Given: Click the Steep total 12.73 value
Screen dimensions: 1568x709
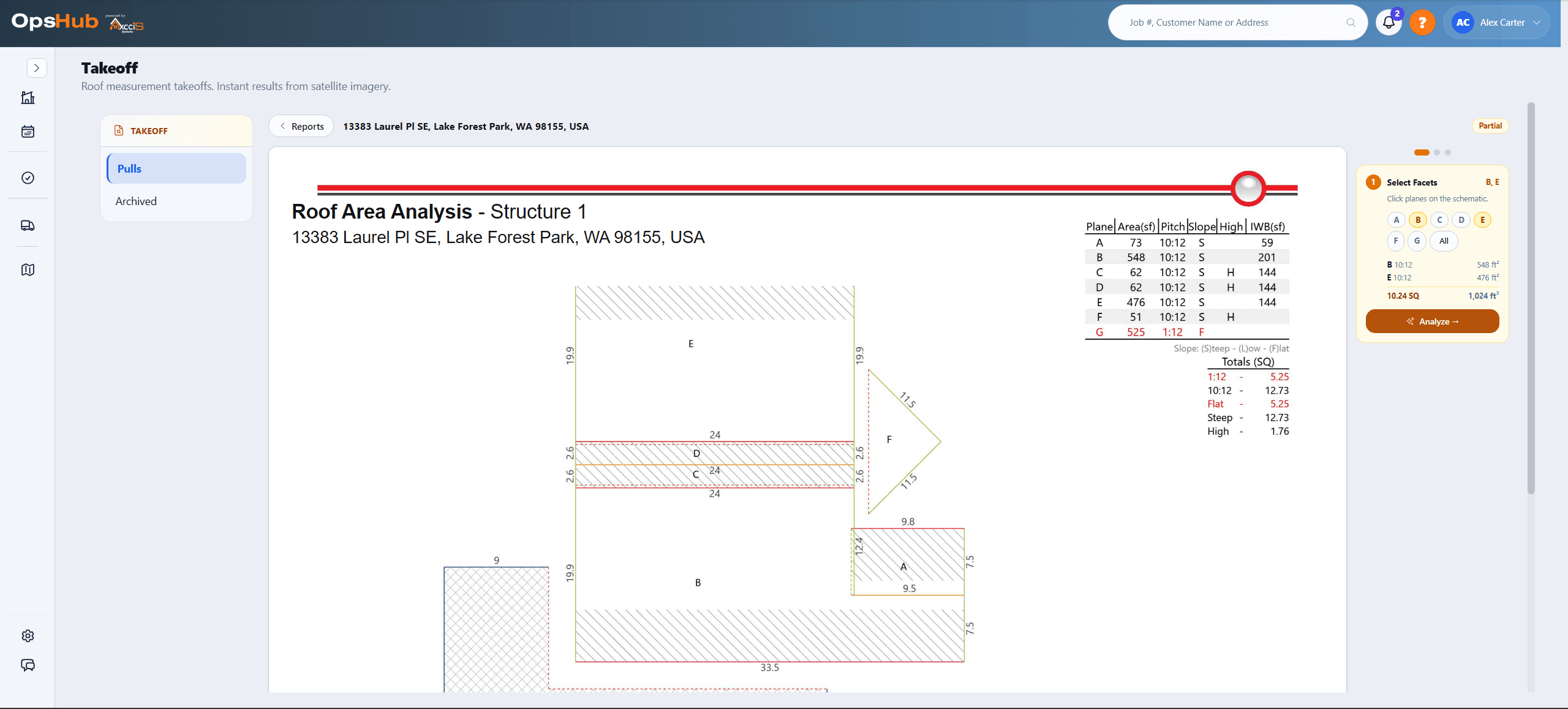Looking at the screenshot, I should click(x=1276, y=418).
